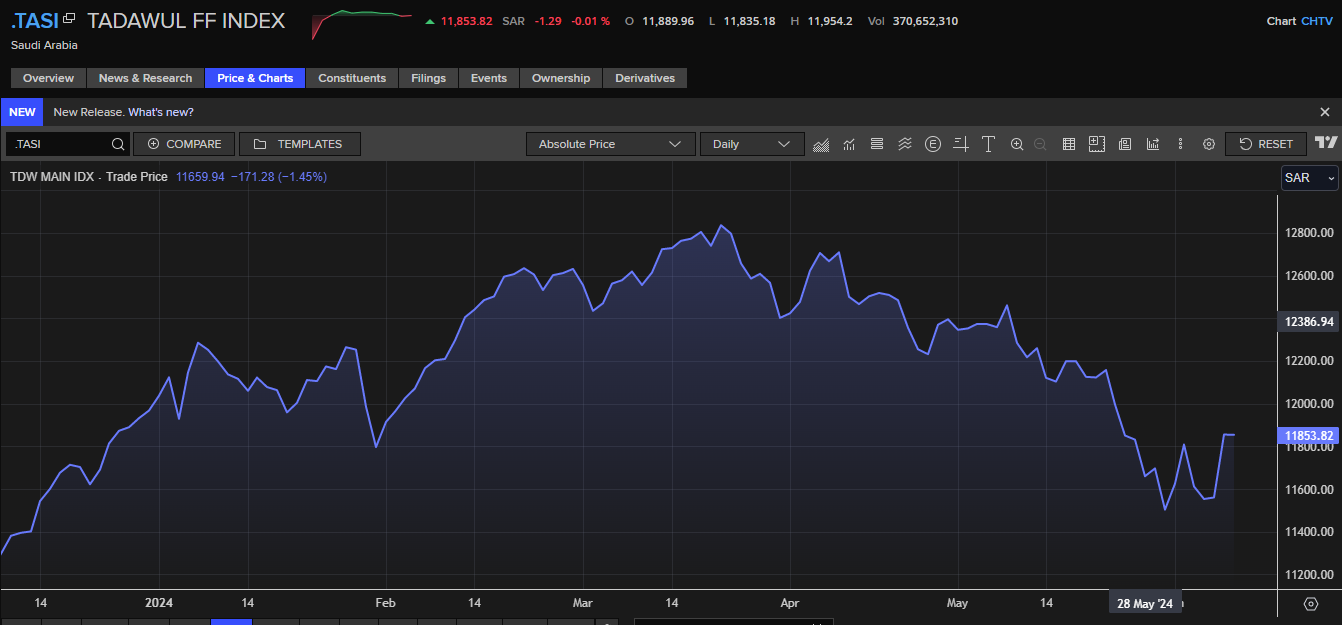Click the pop-out icon beside .TASI title
Viewport: 1342px width, 625px height.
point(69,18)
